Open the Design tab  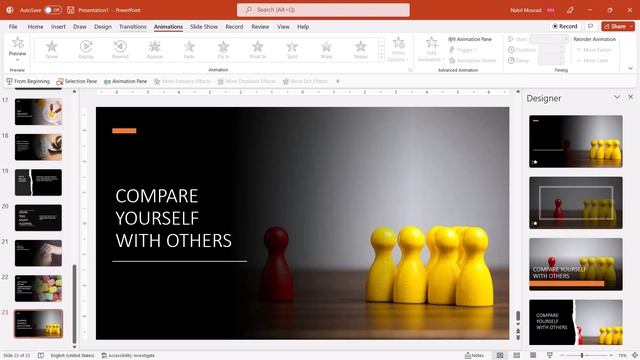coord(102,27)
